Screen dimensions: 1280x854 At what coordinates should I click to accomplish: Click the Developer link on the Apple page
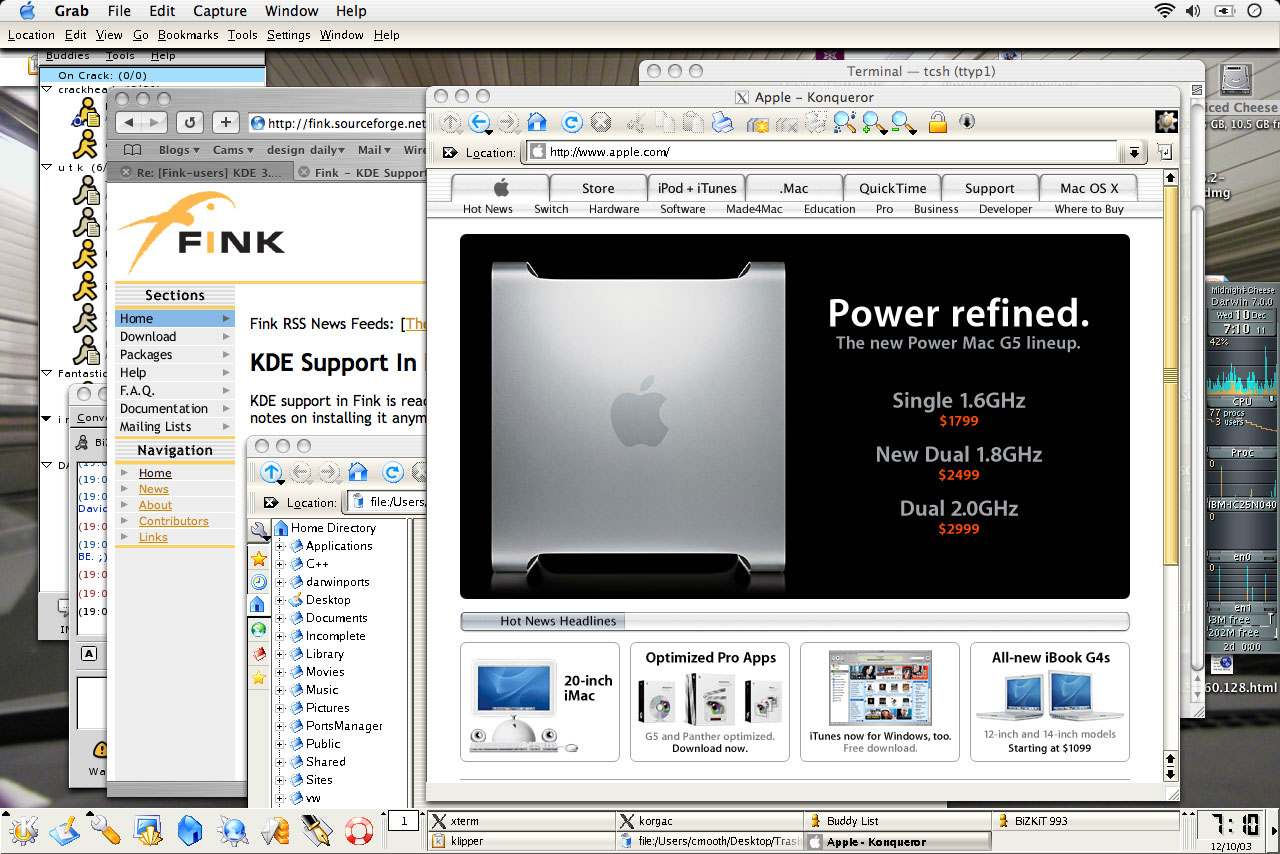(x=1005, y=209)
